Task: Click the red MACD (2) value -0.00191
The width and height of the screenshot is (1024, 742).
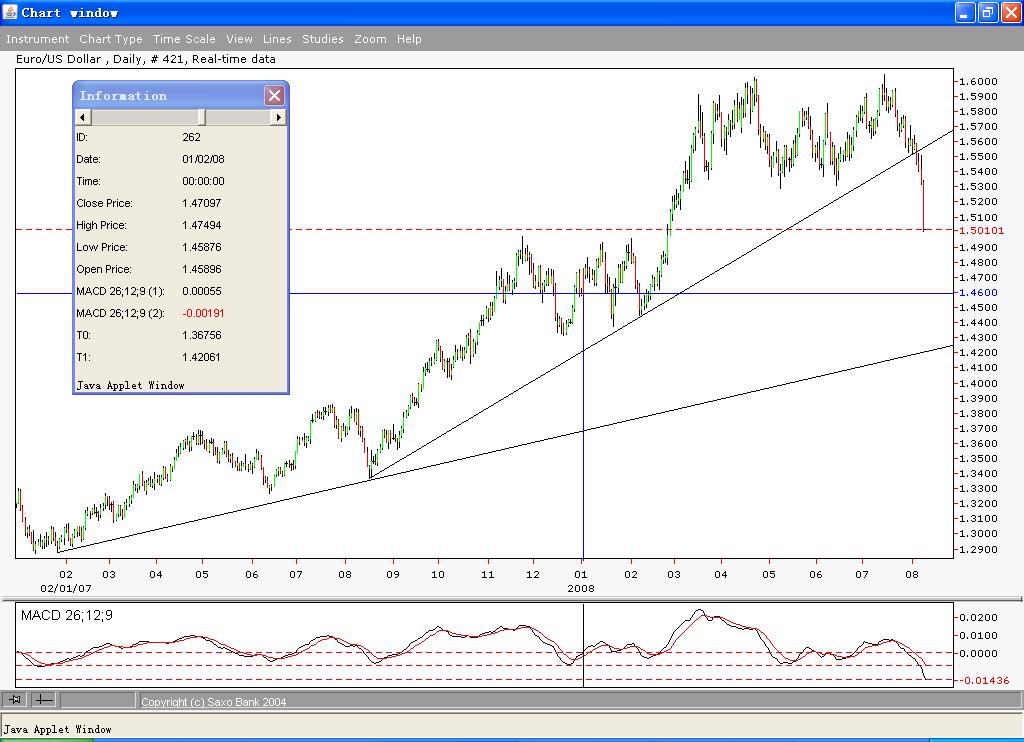Action: (203, 314)
